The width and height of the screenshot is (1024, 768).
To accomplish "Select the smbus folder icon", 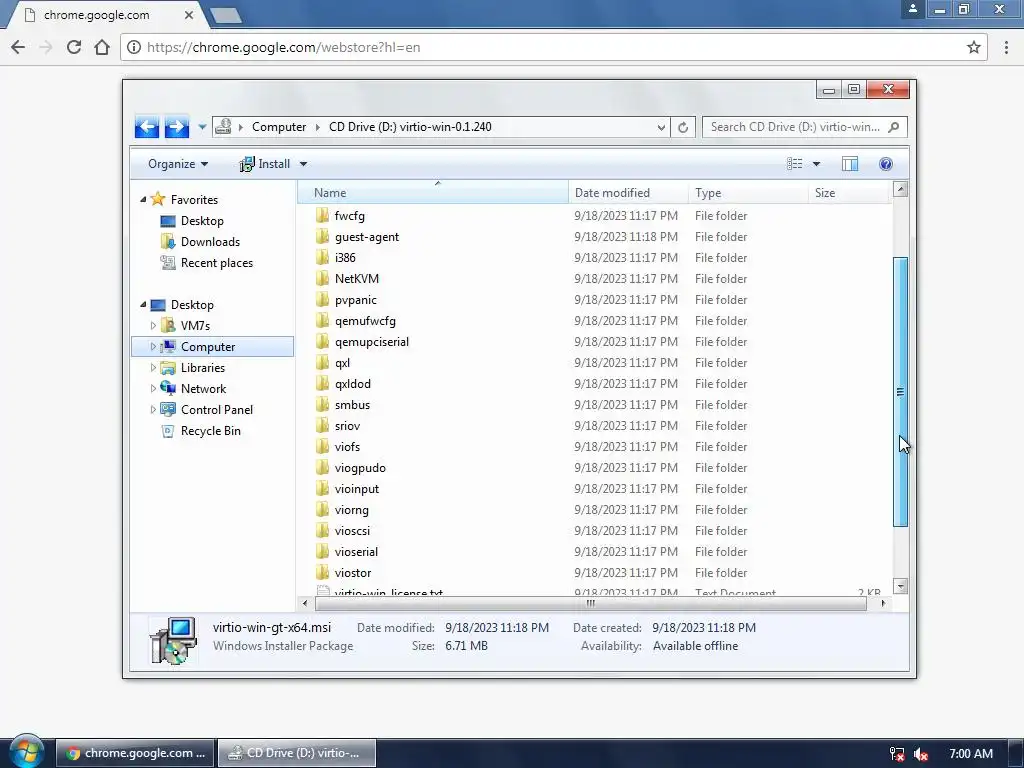I will tap(322, 404).
